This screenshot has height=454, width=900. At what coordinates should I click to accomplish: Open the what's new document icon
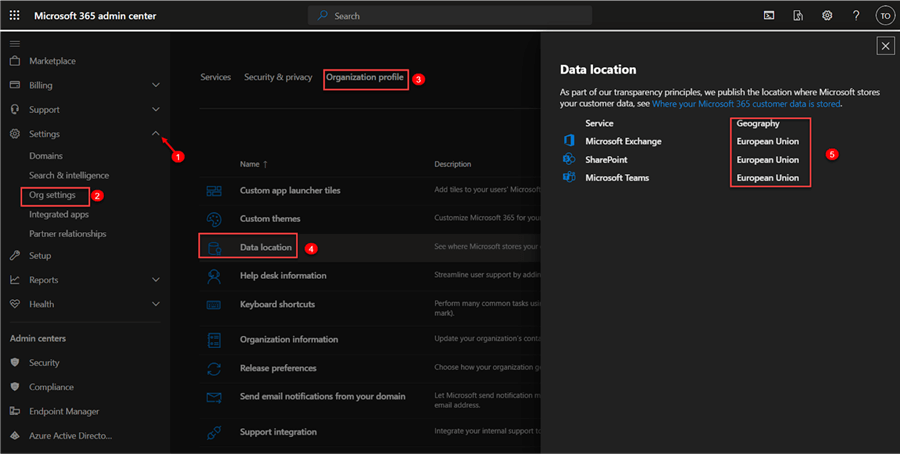(798, 15)
